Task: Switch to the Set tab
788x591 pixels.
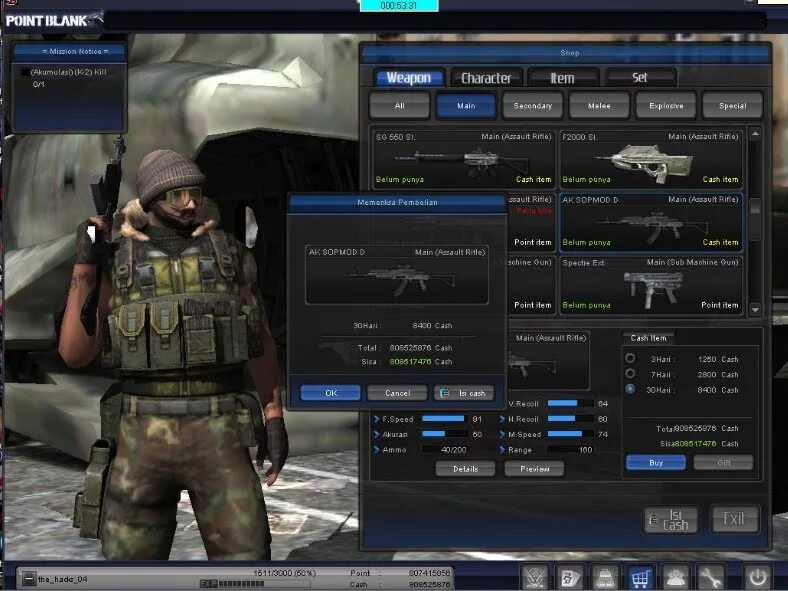Action: coord(640,78)
